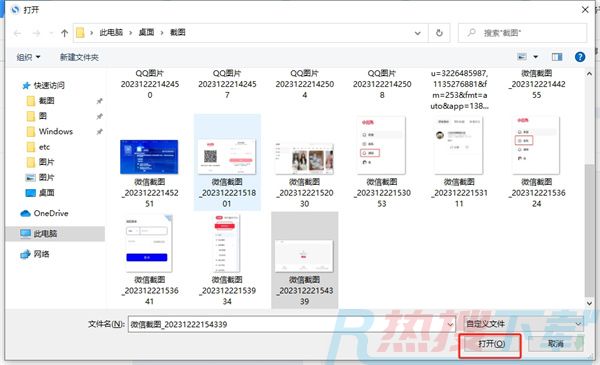Select thumbnail 微信截图_20231222153111

coord(459,145)
